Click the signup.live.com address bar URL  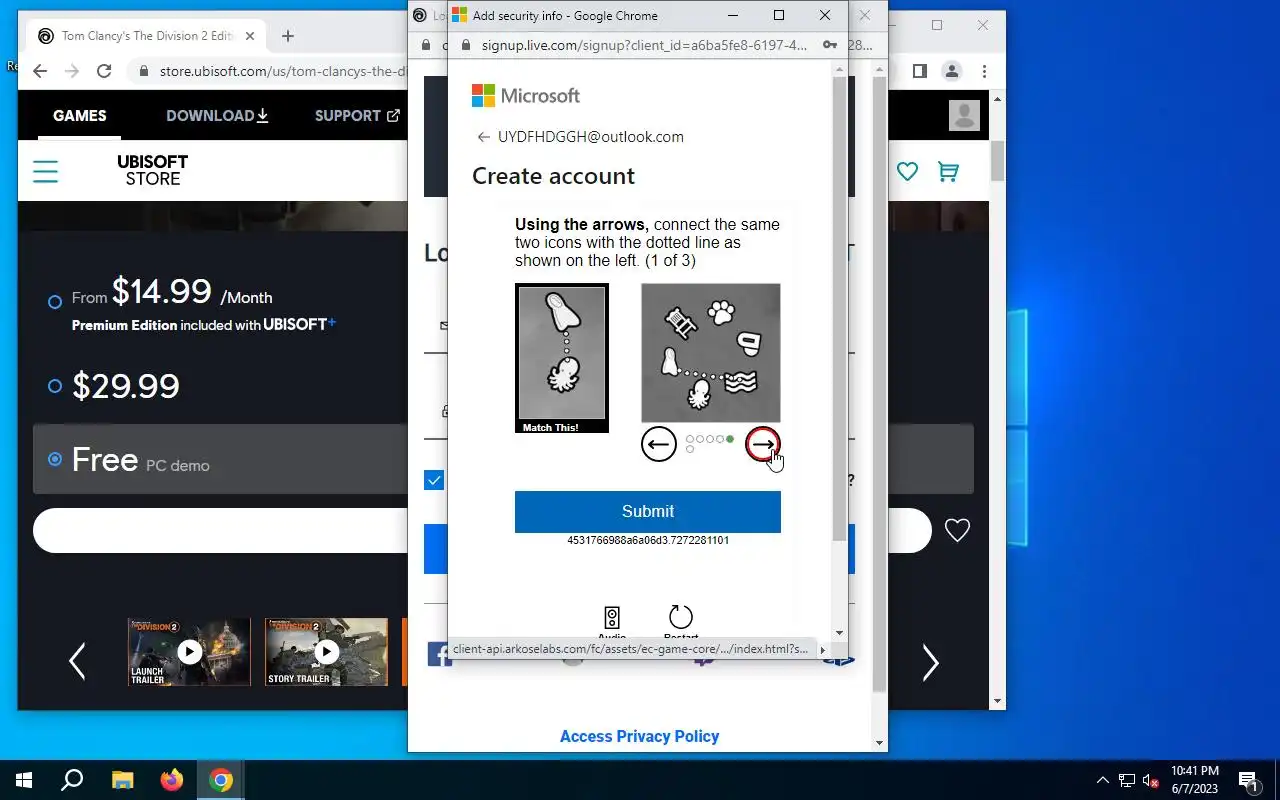644,45
